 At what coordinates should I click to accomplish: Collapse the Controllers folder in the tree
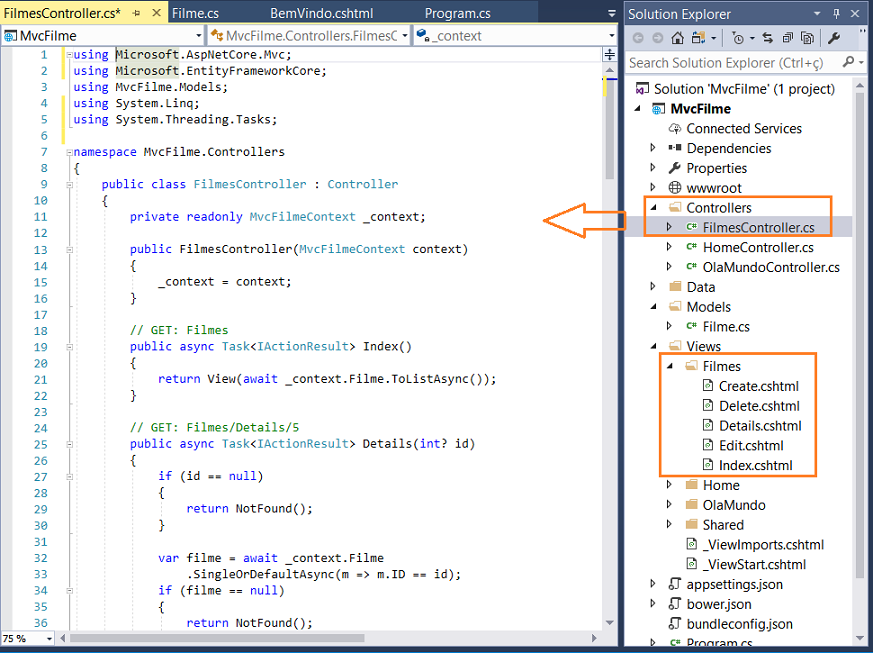pyautogui.click(x=653, y=208)
